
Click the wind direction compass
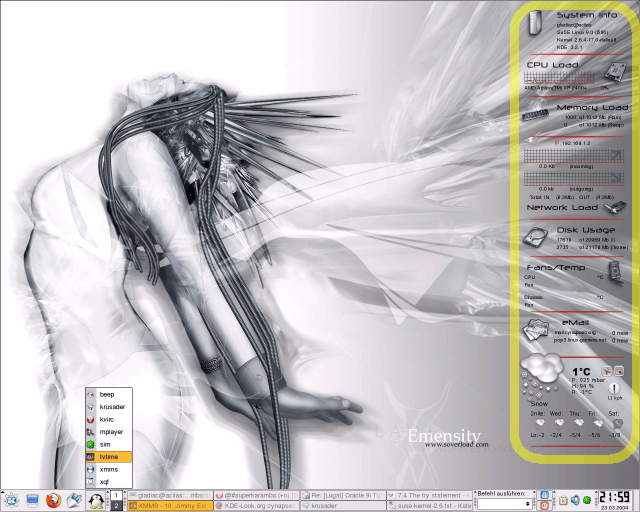click(615, 388)
